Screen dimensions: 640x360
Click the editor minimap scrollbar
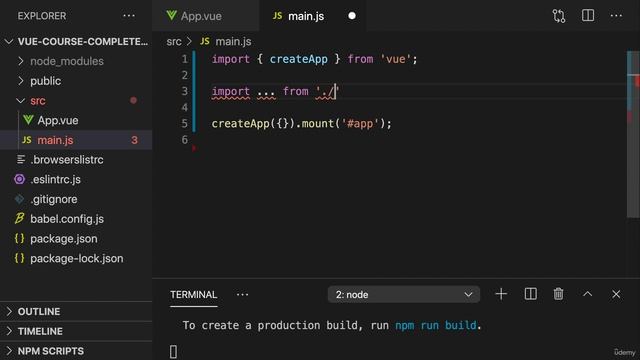[x=633, y=134]
